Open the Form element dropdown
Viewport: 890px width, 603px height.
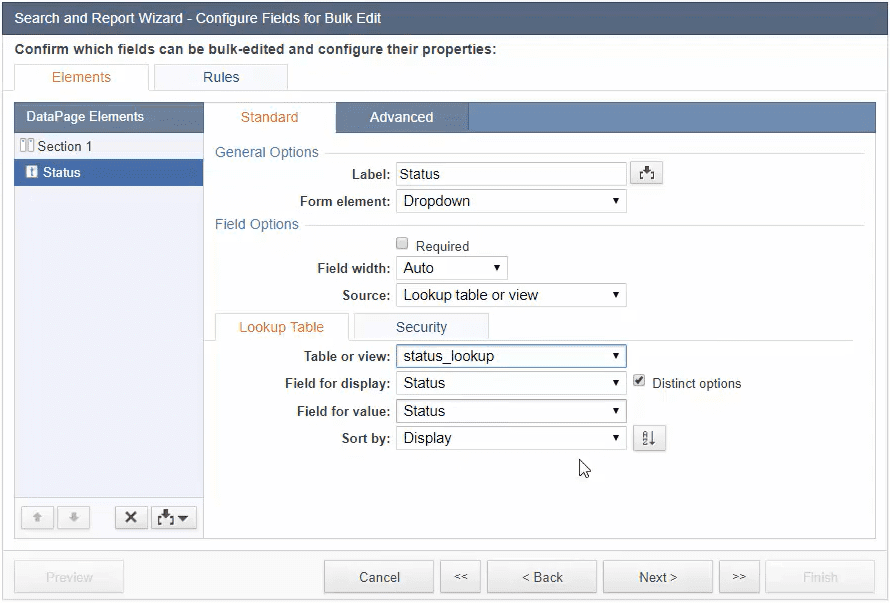tap(511, 201)
